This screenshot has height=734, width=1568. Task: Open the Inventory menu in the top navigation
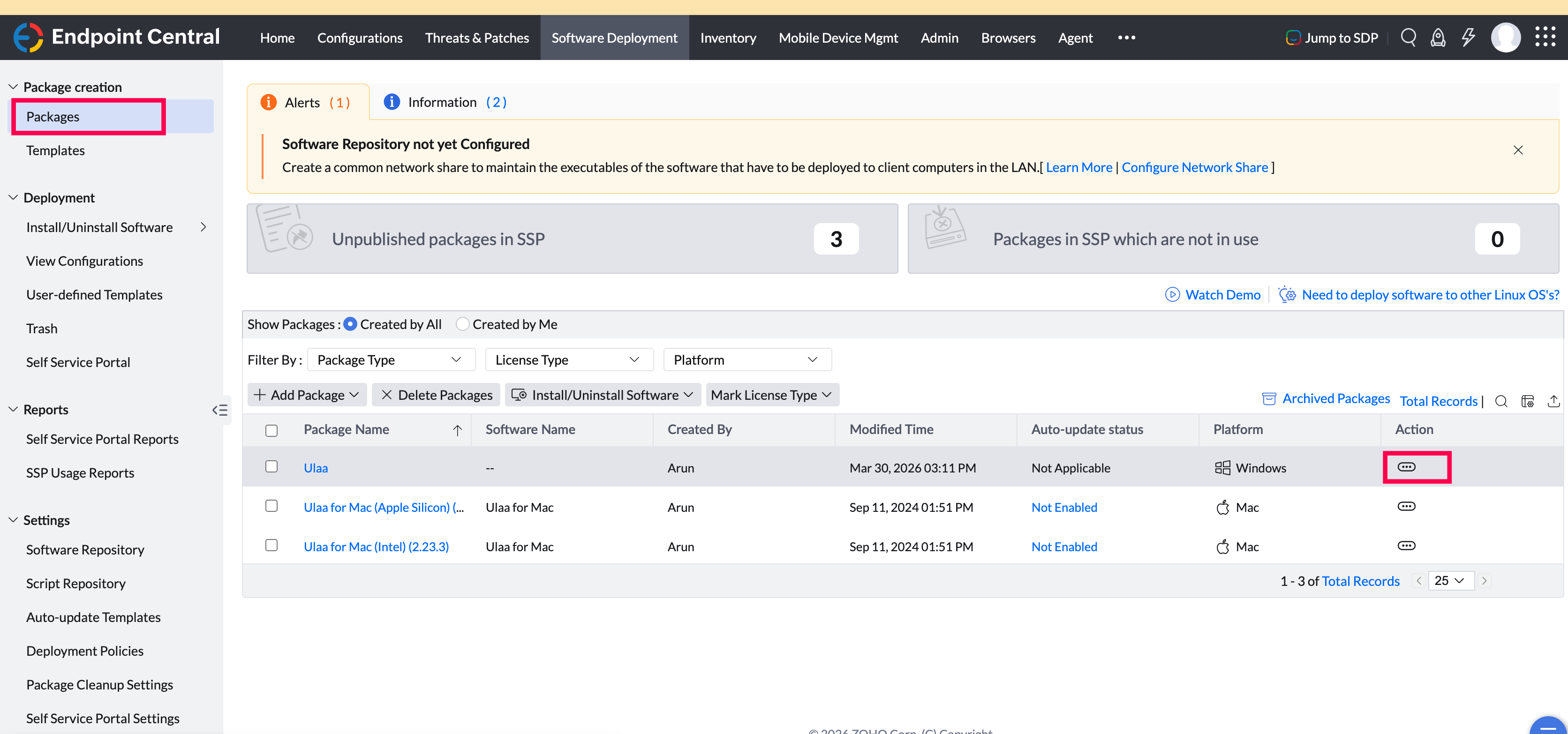pos(727,38)
